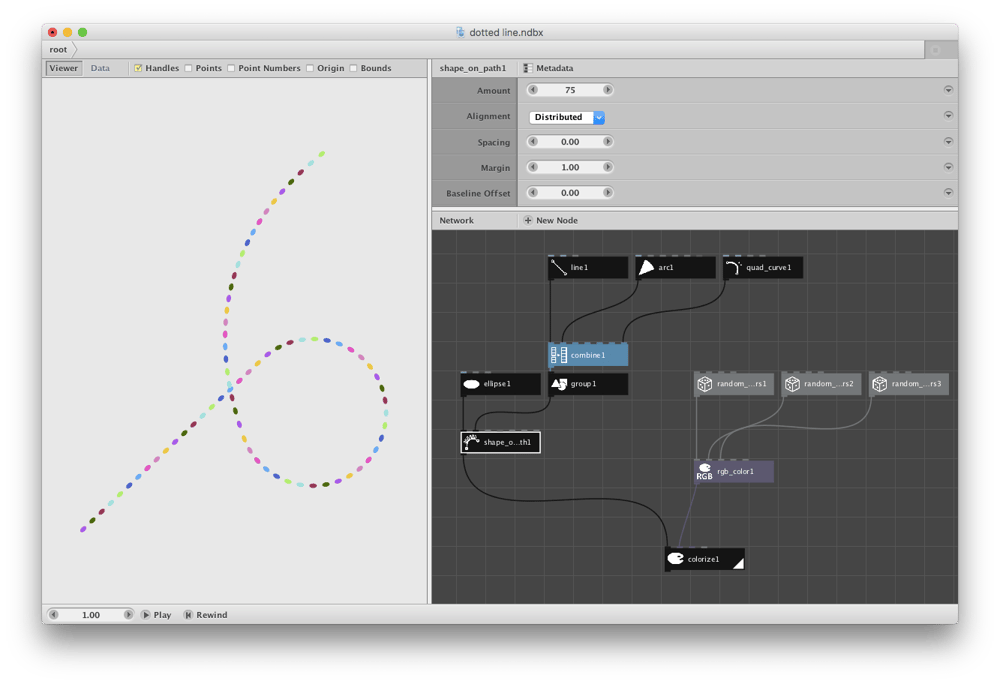
Task: Click the button right of the root breadcrumb bar
Action: click(936, 50)
